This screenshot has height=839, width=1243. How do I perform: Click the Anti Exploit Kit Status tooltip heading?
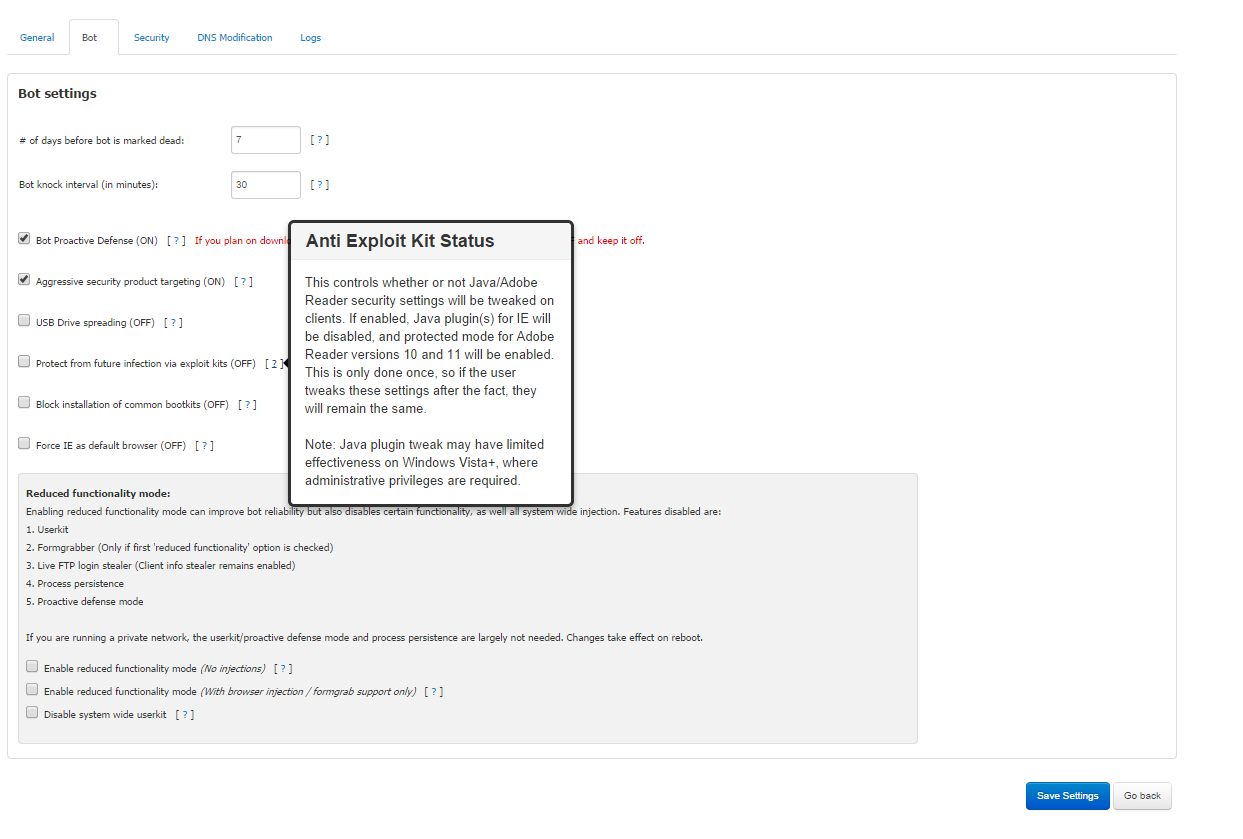400,241
